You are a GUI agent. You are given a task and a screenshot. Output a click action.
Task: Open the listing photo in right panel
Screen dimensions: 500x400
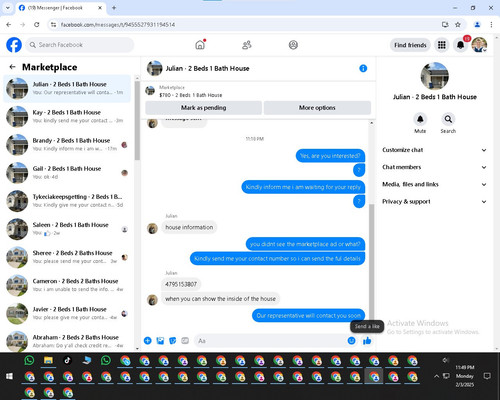435,76
